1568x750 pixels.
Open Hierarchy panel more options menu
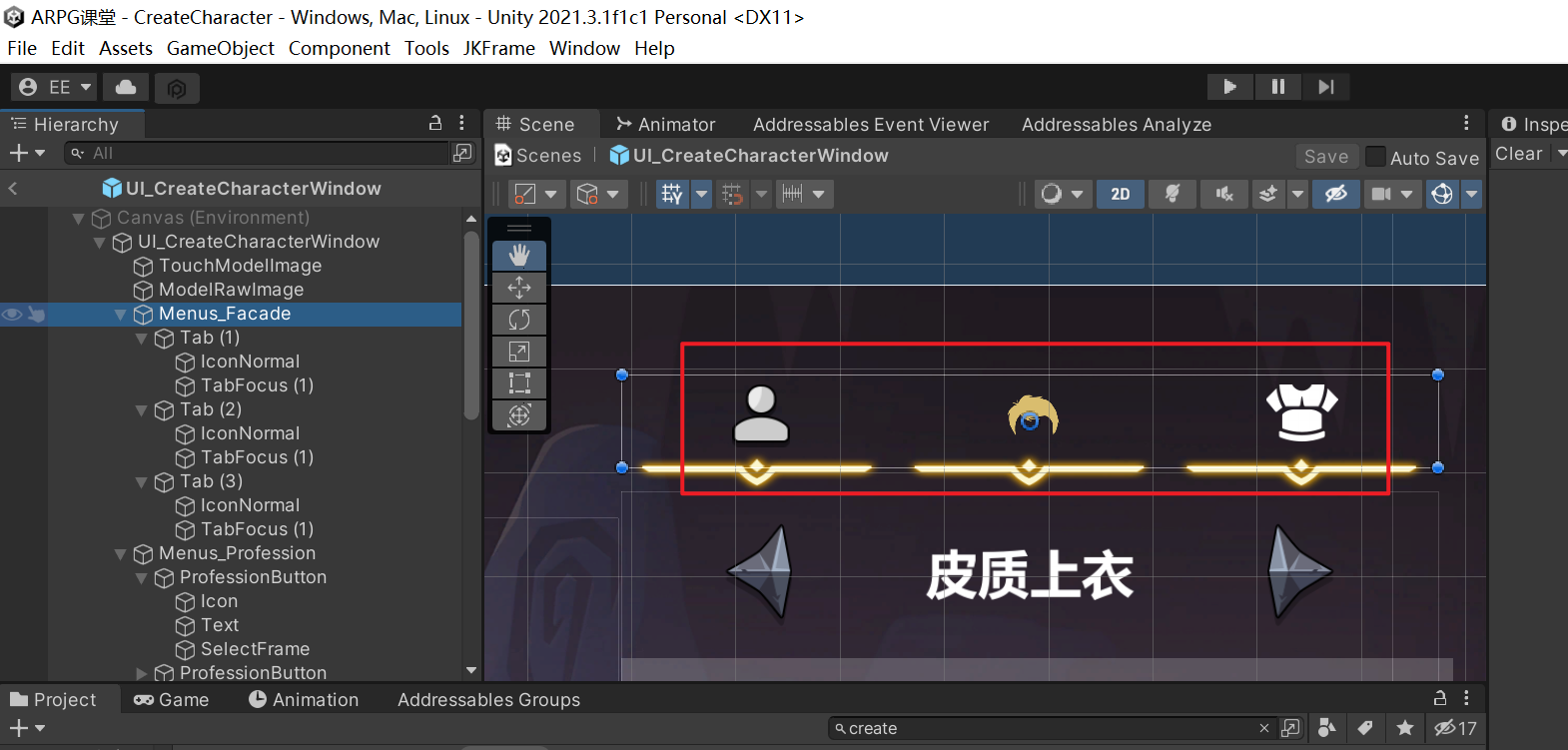tap(461, 123)
